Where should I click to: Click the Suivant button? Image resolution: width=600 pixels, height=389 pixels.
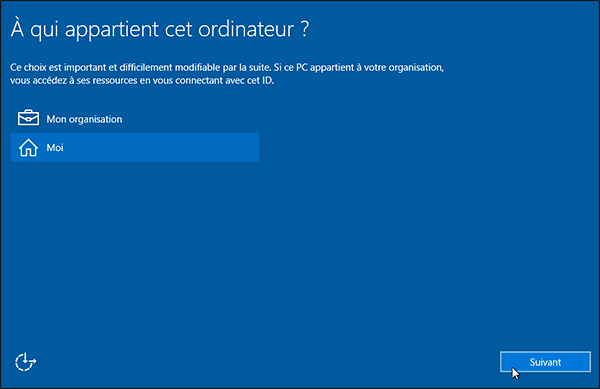(x=545, y=362)
